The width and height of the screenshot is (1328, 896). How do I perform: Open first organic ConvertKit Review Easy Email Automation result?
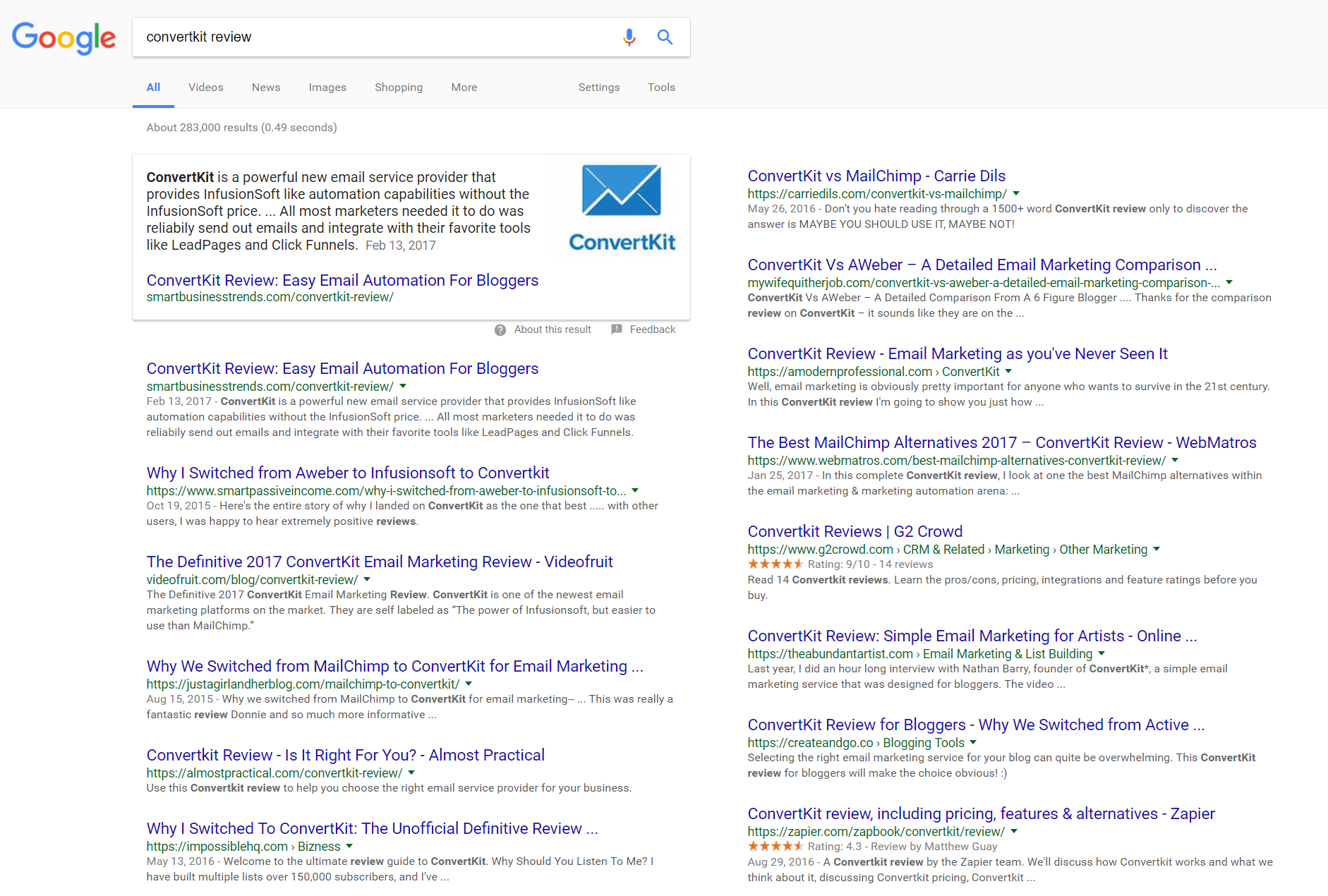coord(342,368)
